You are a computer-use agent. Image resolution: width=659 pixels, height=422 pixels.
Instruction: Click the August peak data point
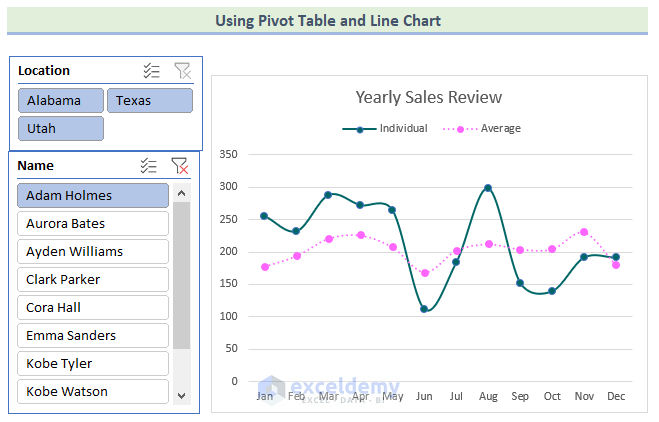[x=488, y=188]
